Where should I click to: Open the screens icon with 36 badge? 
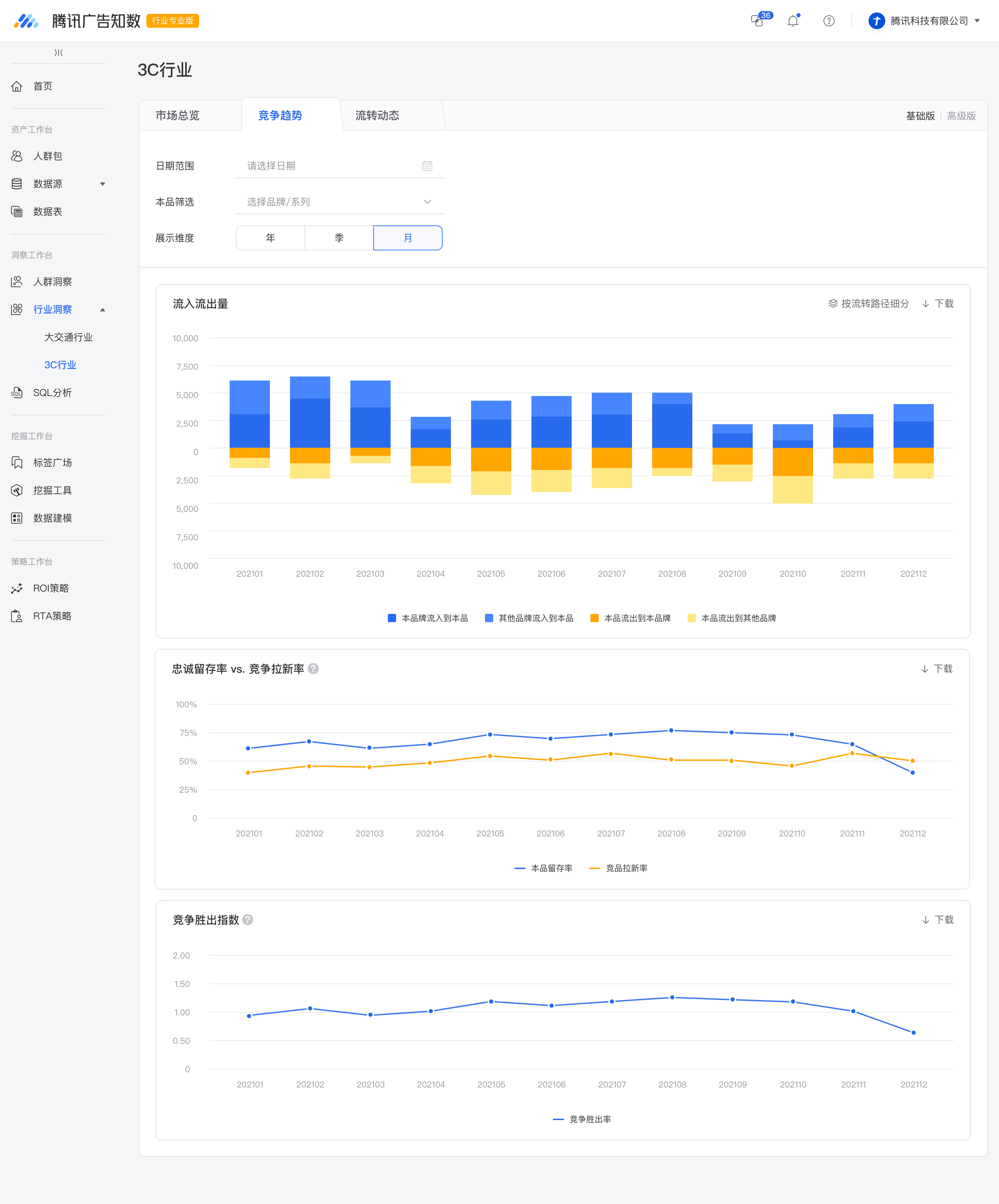[758, 21]
